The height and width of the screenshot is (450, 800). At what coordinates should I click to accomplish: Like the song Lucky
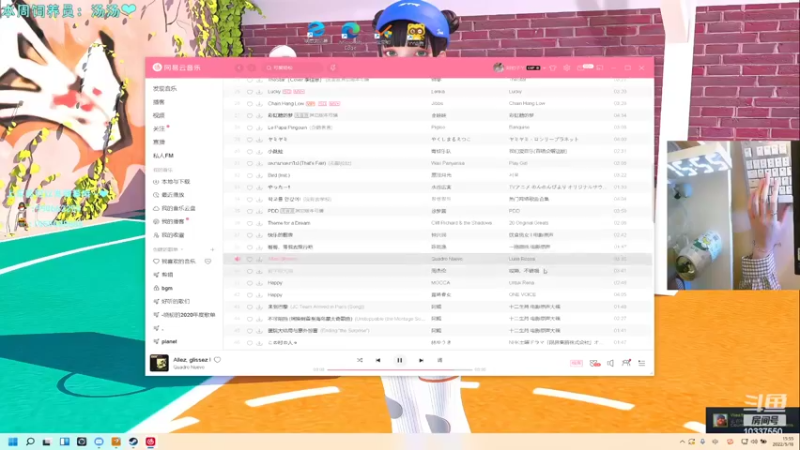click(249, 92)
